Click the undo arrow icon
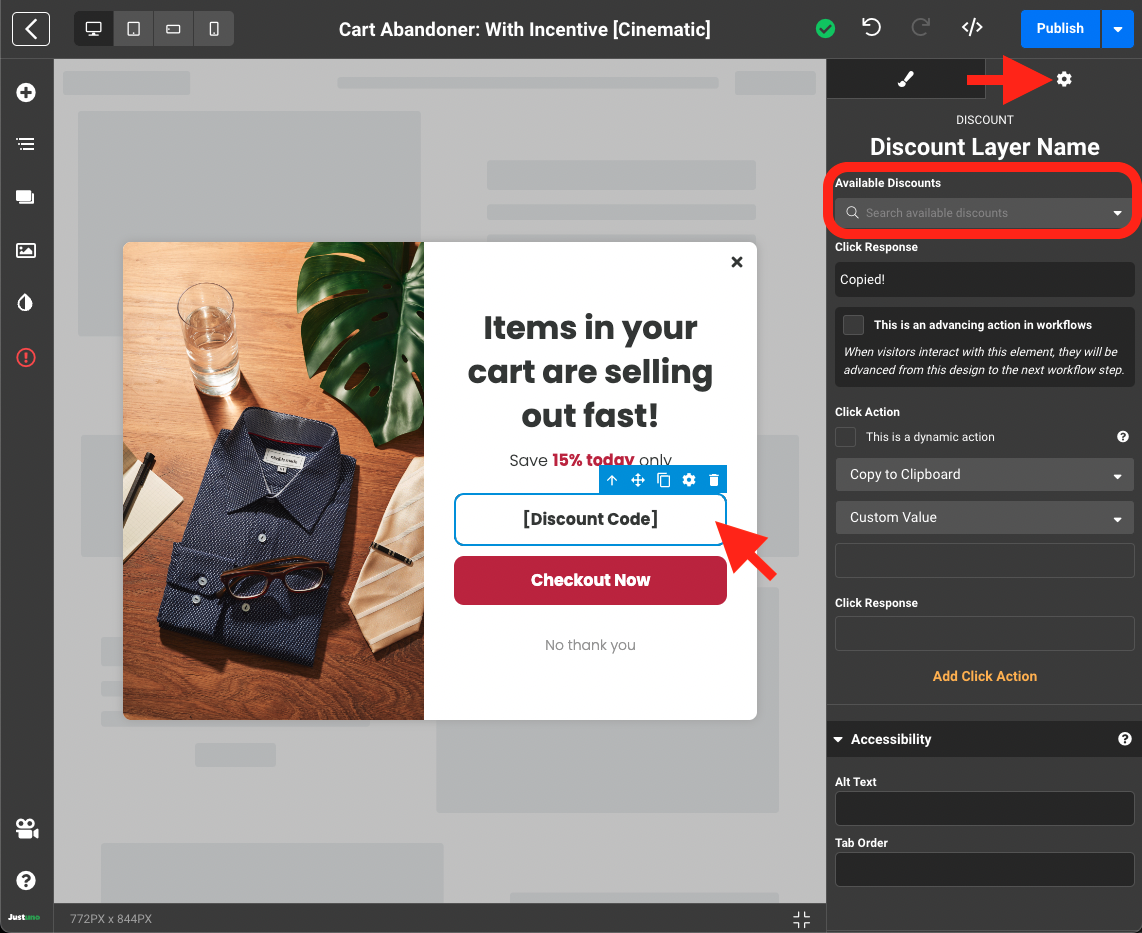 pos(871,28)
